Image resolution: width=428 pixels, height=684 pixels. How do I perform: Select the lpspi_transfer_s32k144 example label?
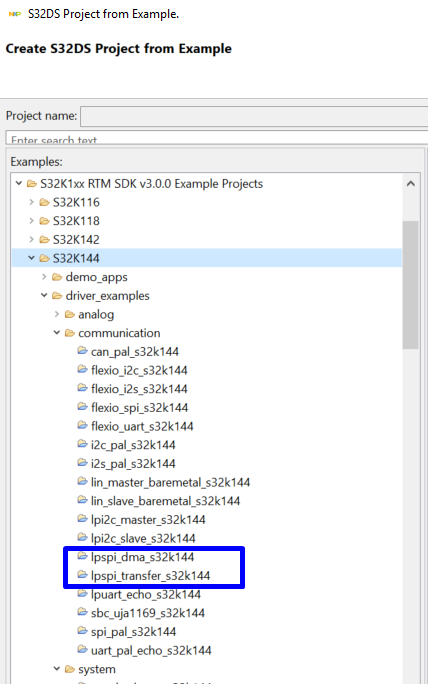pos(151,576)
